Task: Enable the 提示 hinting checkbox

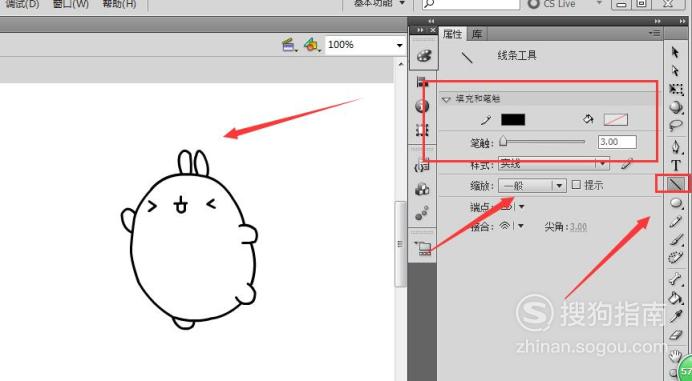Action: click(576, 185)
